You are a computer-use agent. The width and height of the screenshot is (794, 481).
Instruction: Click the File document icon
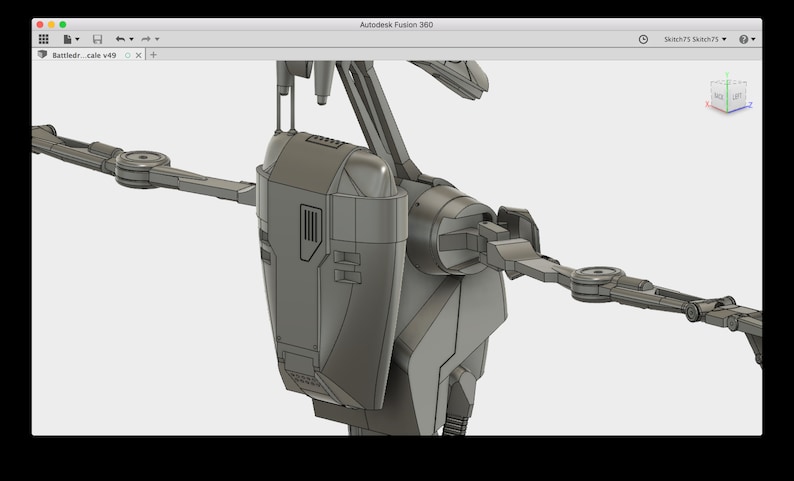(67, 39)
